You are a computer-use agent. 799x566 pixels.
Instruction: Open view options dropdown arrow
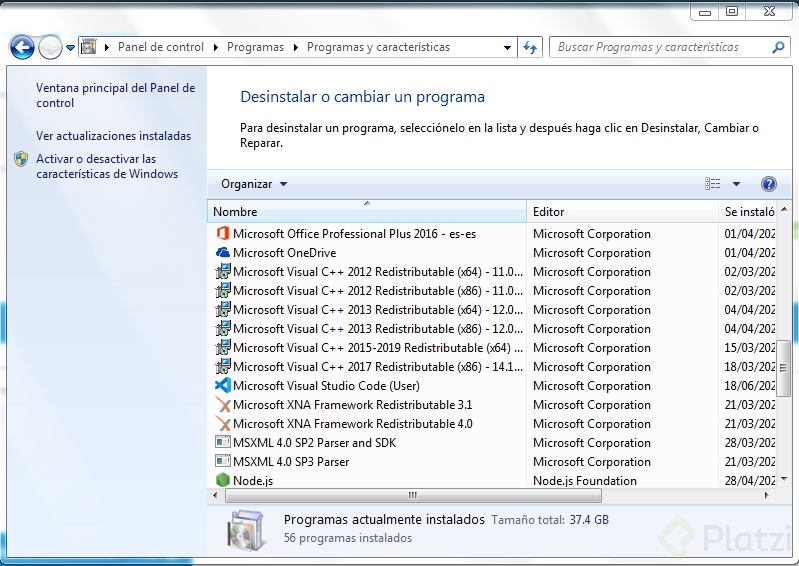coord(736,184)
